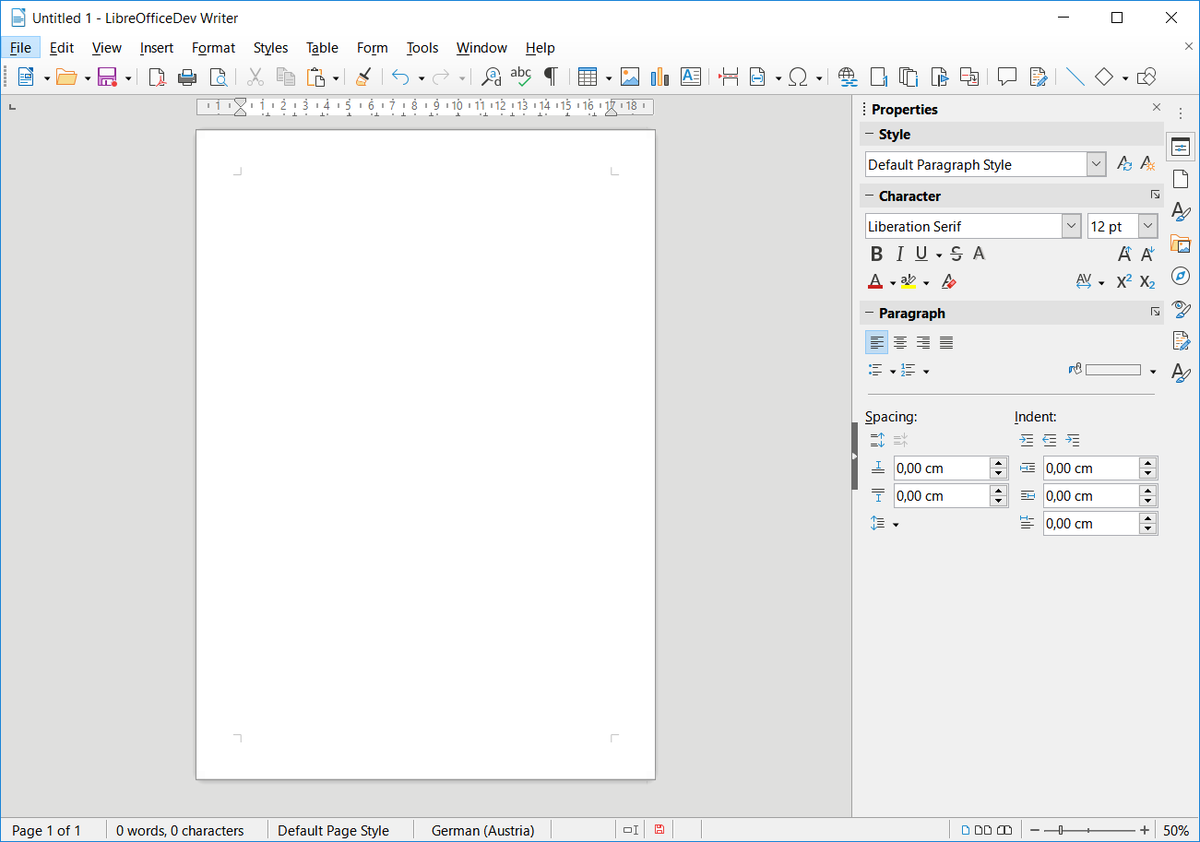Click the Clone Formatting paintbrush
Viewport: 1200px width, 842px height.
364,77
